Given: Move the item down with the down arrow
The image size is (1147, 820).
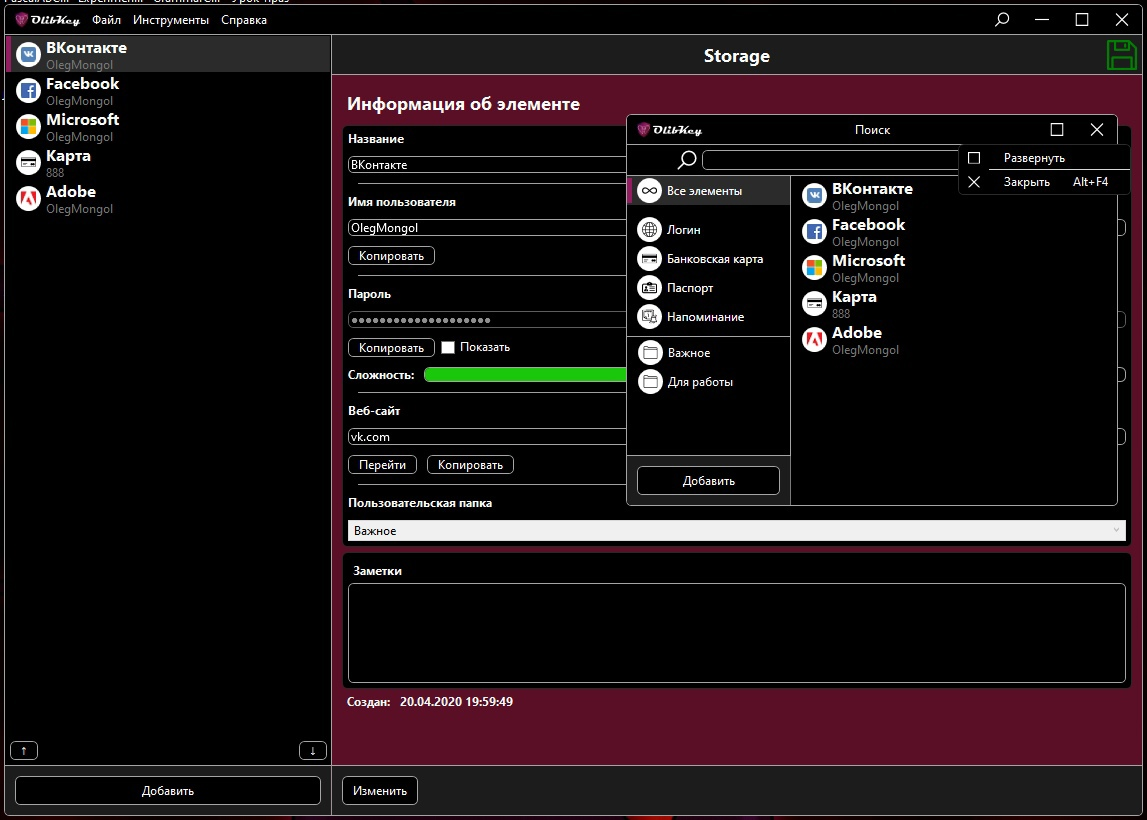Looking at the screenshot, I should click(x=313, y=751).
